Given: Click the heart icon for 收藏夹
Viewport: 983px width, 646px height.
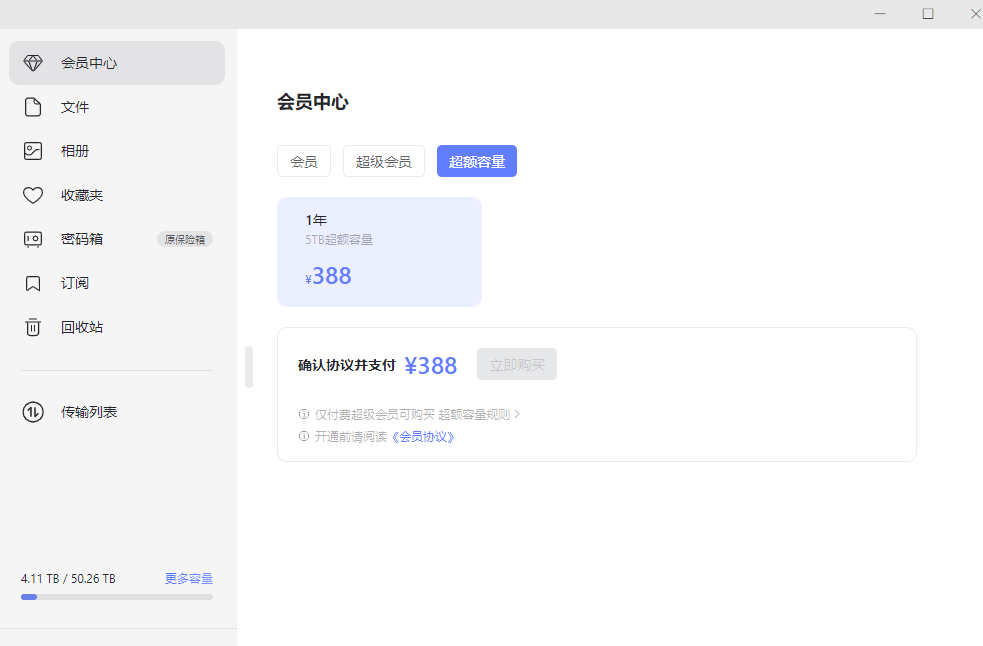Looking at the screenshot, I should [33, 195].
